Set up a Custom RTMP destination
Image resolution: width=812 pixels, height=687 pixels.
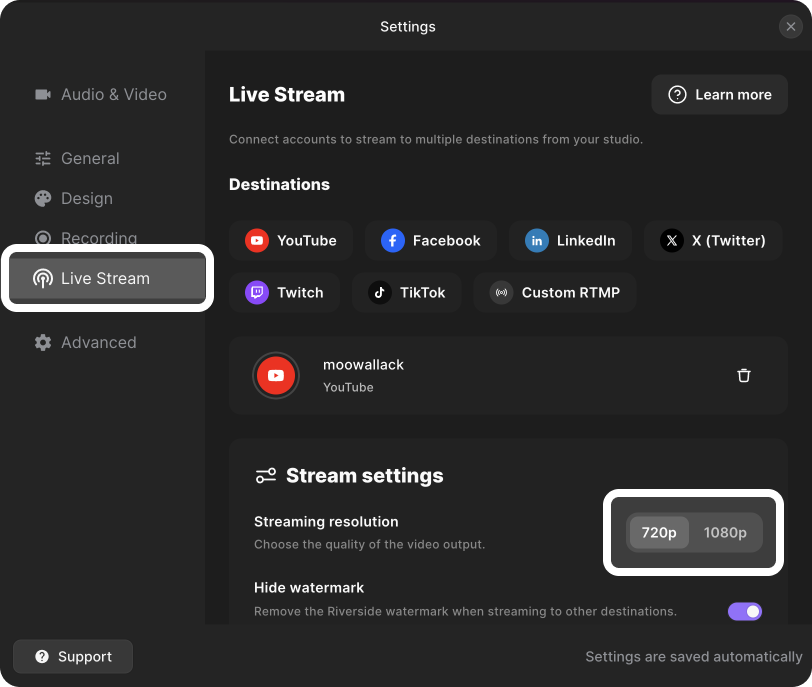pyautogui.click(x=555, y=292)
